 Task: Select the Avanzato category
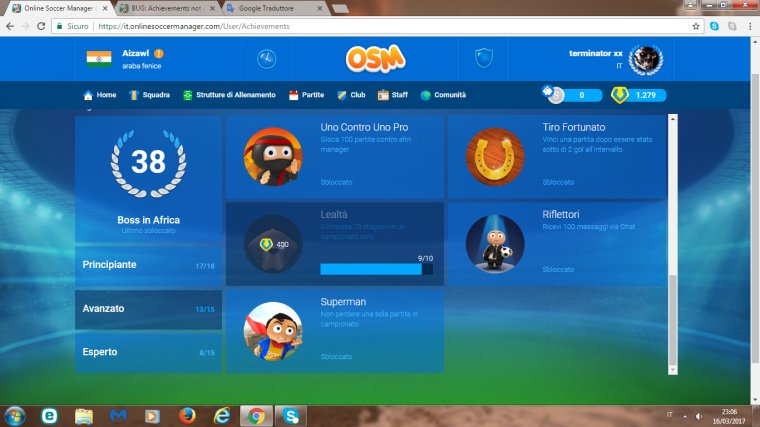(x=148, y=309)
